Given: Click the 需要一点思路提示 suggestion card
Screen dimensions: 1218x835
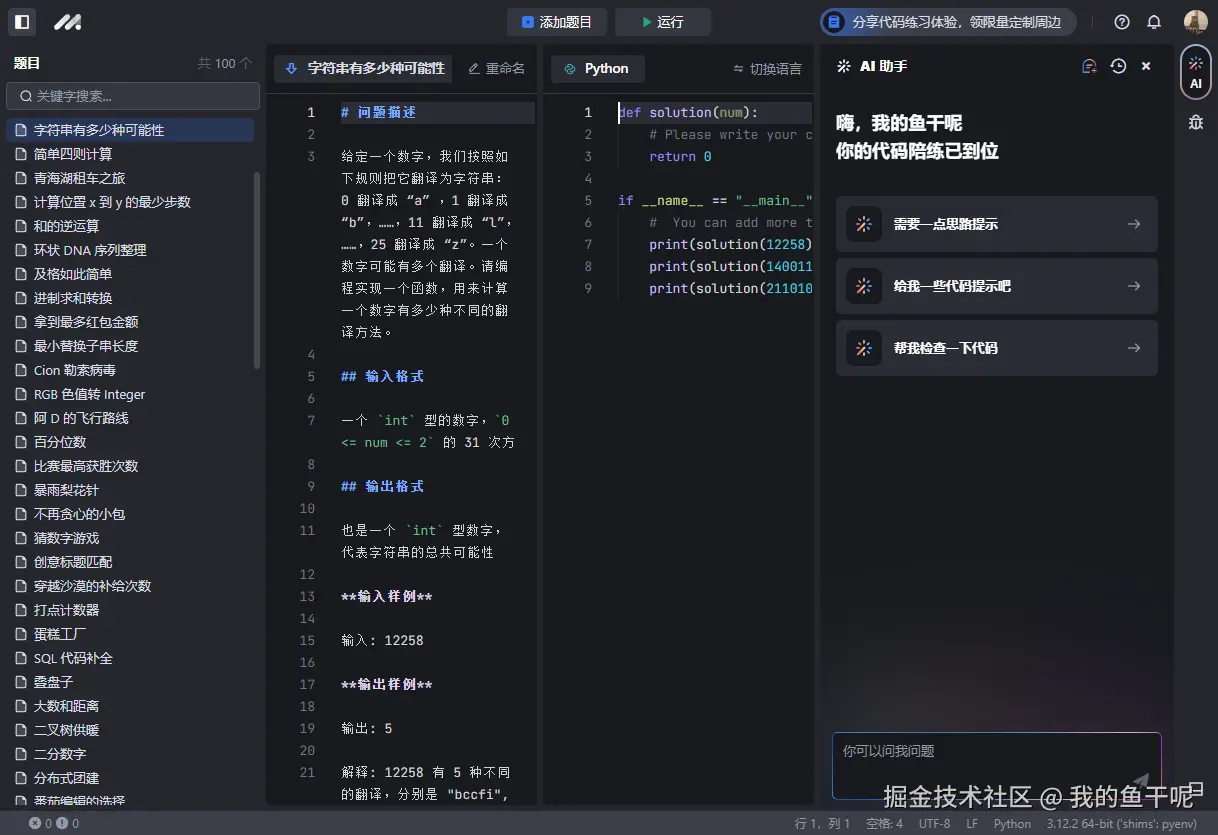Looking at the screenshot, I should 996,224.
